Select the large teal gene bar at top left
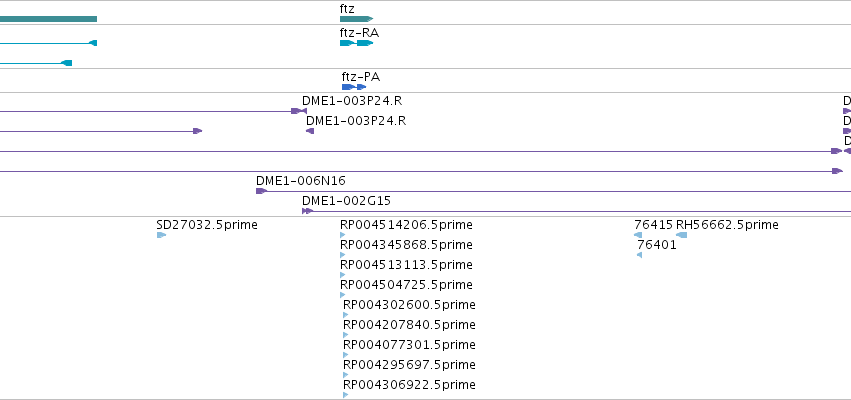Screen dimensions: 851x400 click(48, 19)
